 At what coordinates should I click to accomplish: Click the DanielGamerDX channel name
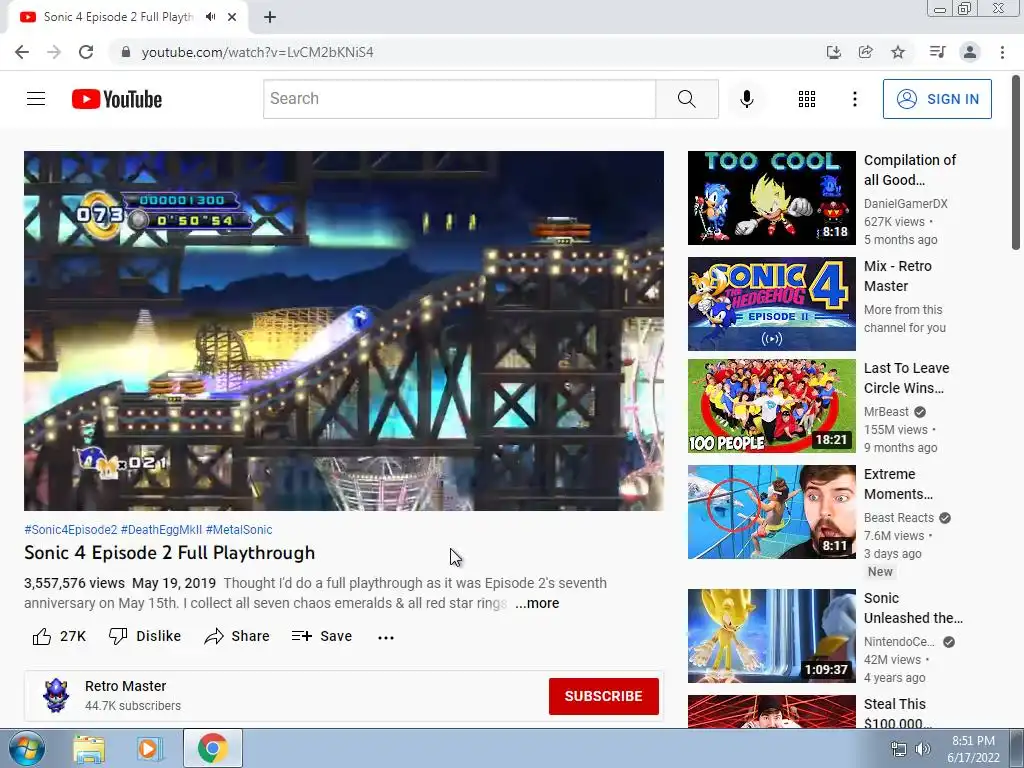tap(905, 204)
